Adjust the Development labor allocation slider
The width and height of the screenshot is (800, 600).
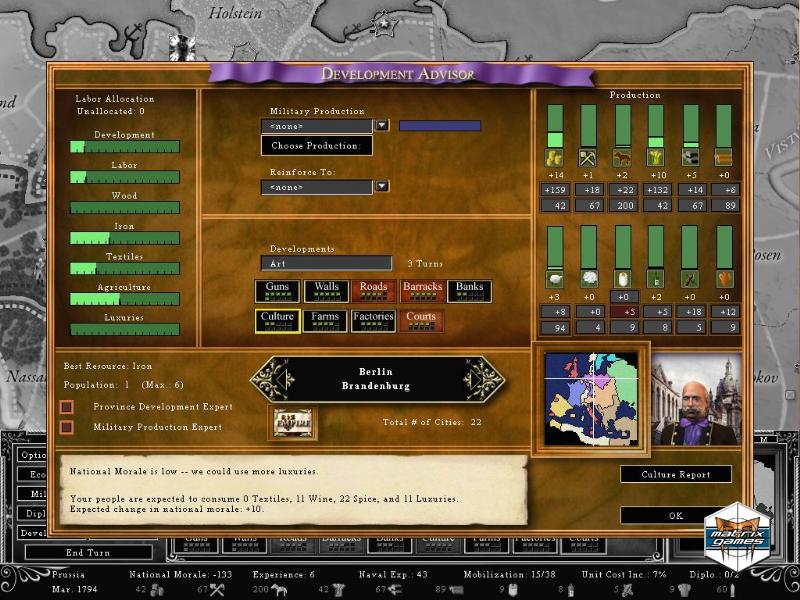(125, 146)
